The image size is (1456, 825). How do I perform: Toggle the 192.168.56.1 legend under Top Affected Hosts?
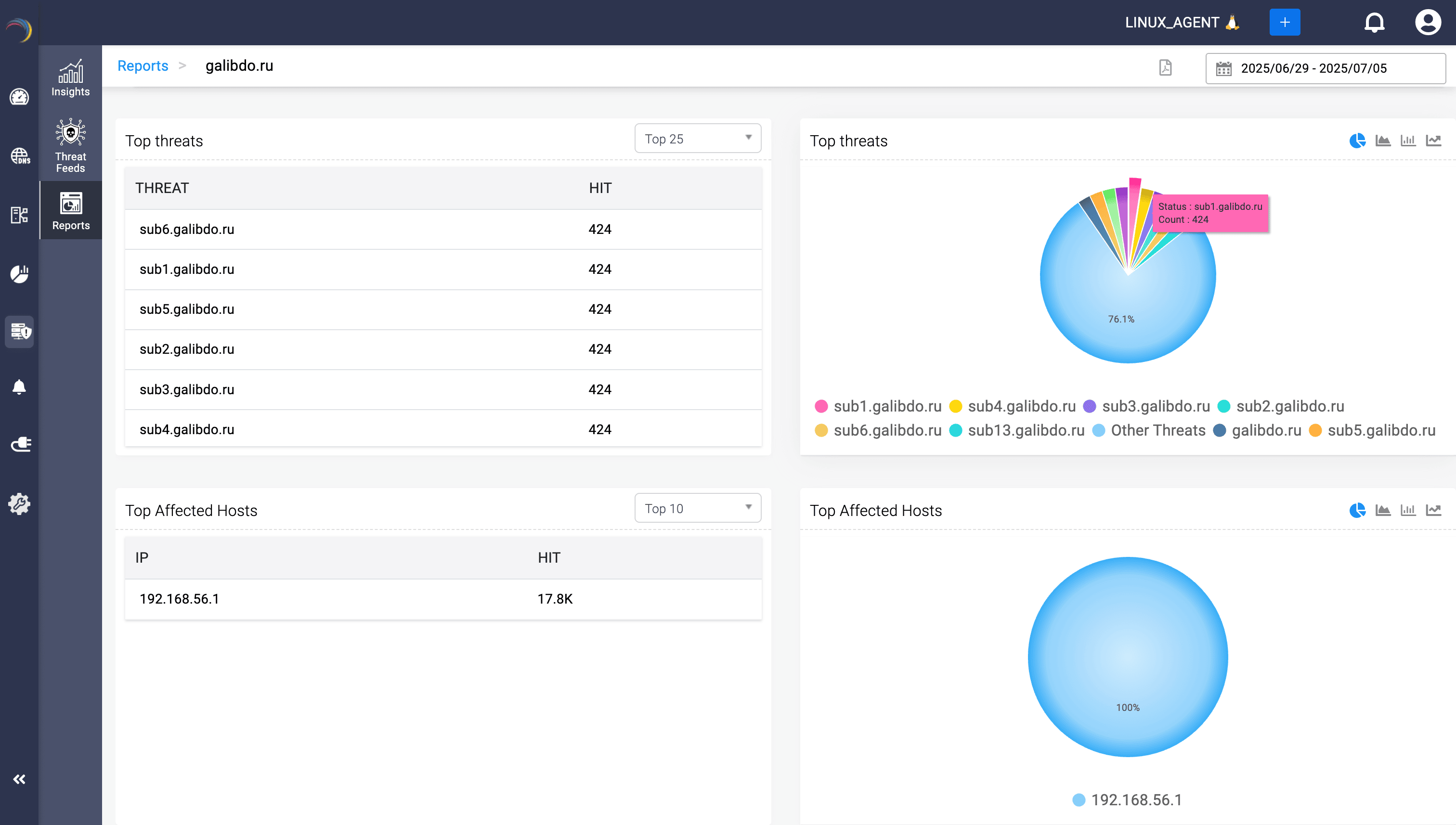[x=1128, y=799]
